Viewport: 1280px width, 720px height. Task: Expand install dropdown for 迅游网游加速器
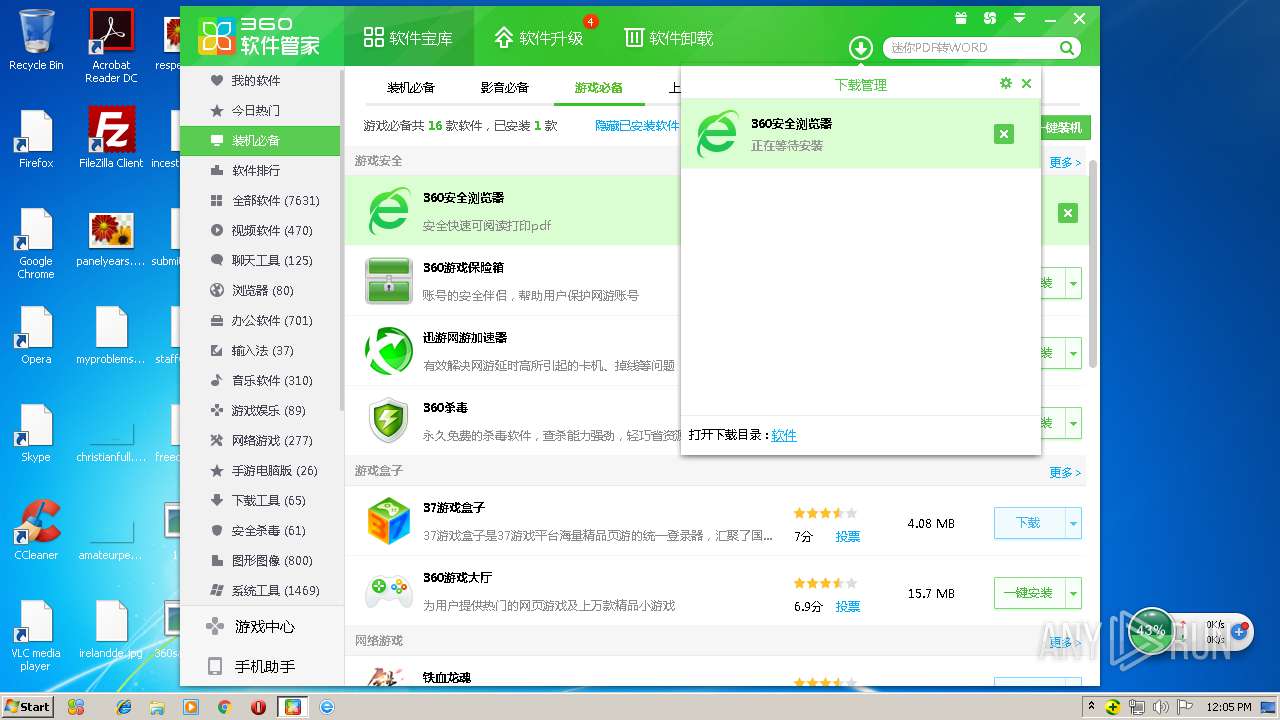(1074, 353)
